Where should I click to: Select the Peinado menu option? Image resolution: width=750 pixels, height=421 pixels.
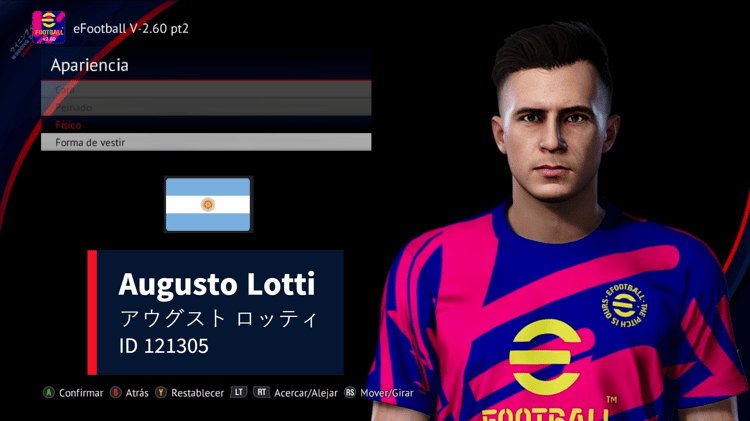click(x=206, y=107)
